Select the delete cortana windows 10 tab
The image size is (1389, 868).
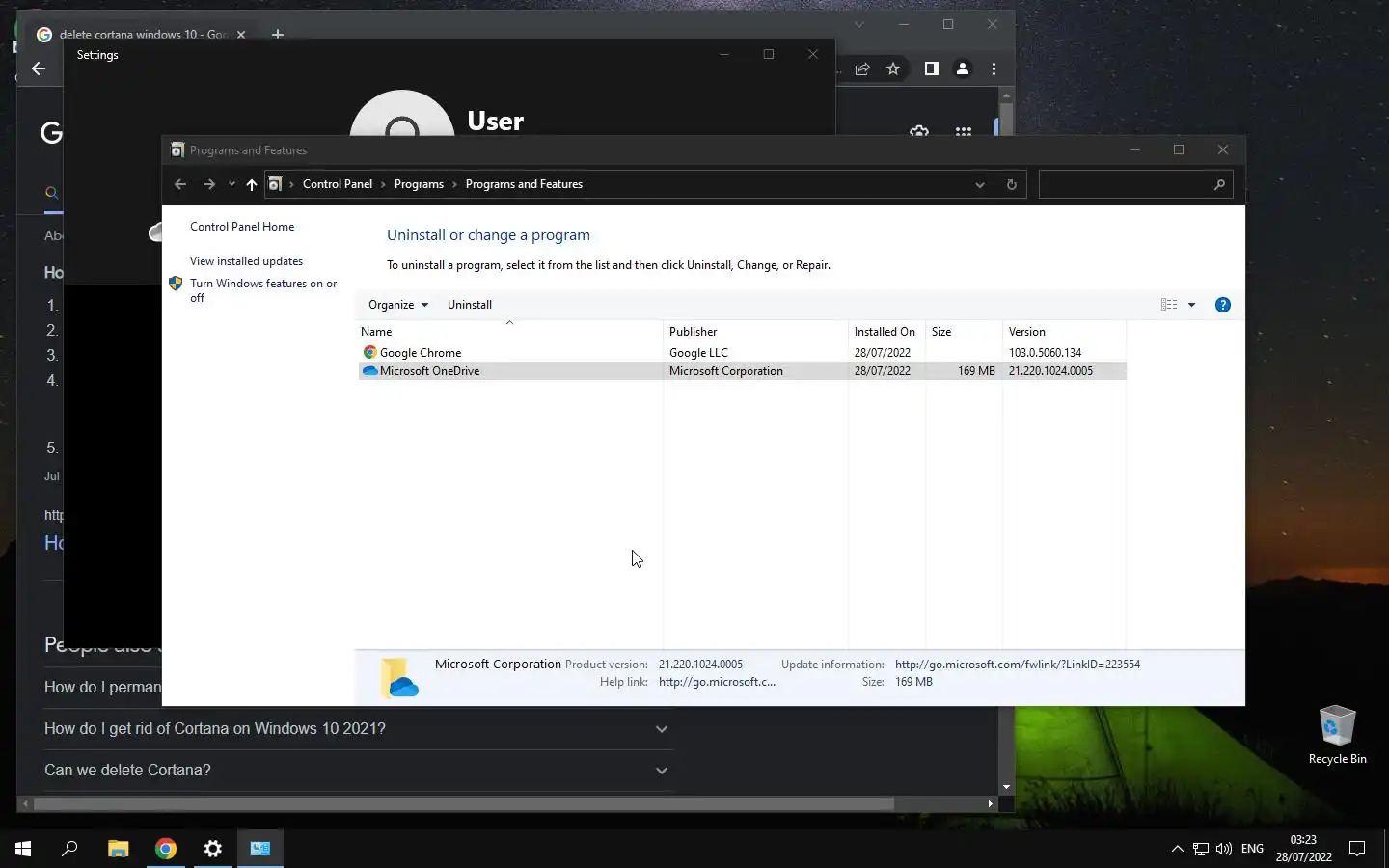click(x=141, y=34)
